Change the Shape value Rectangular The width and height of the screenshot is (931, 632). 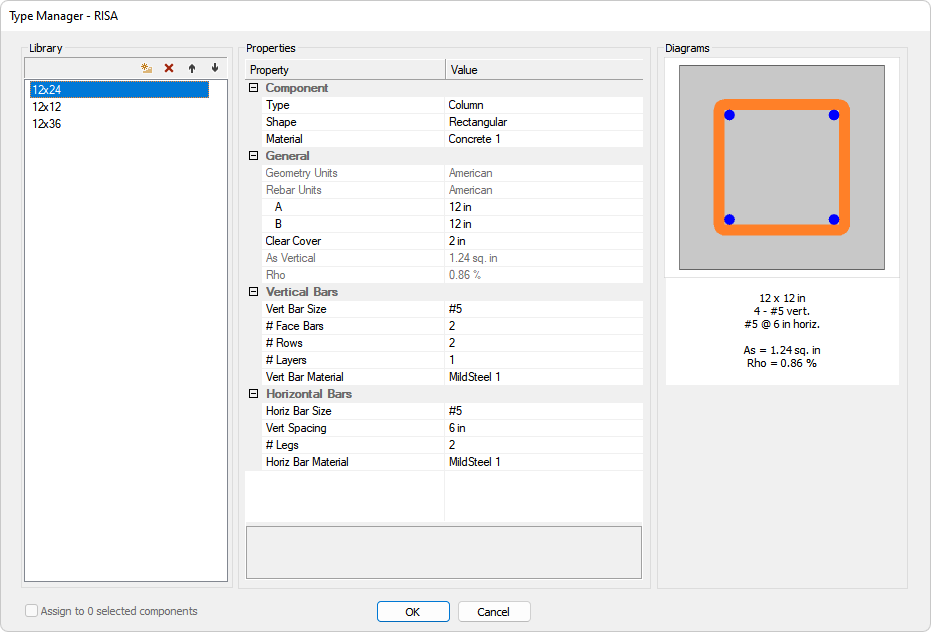pyautogui.click(x=543, y=122)
